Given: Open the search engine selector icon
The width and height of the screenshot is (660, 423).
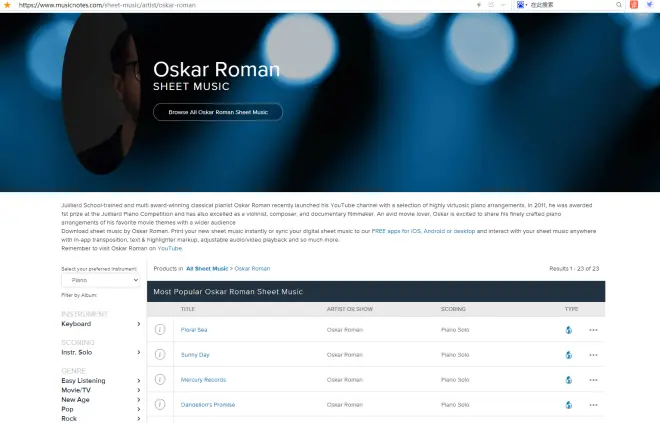Looking at the screenshot, I should coord(521,5).
